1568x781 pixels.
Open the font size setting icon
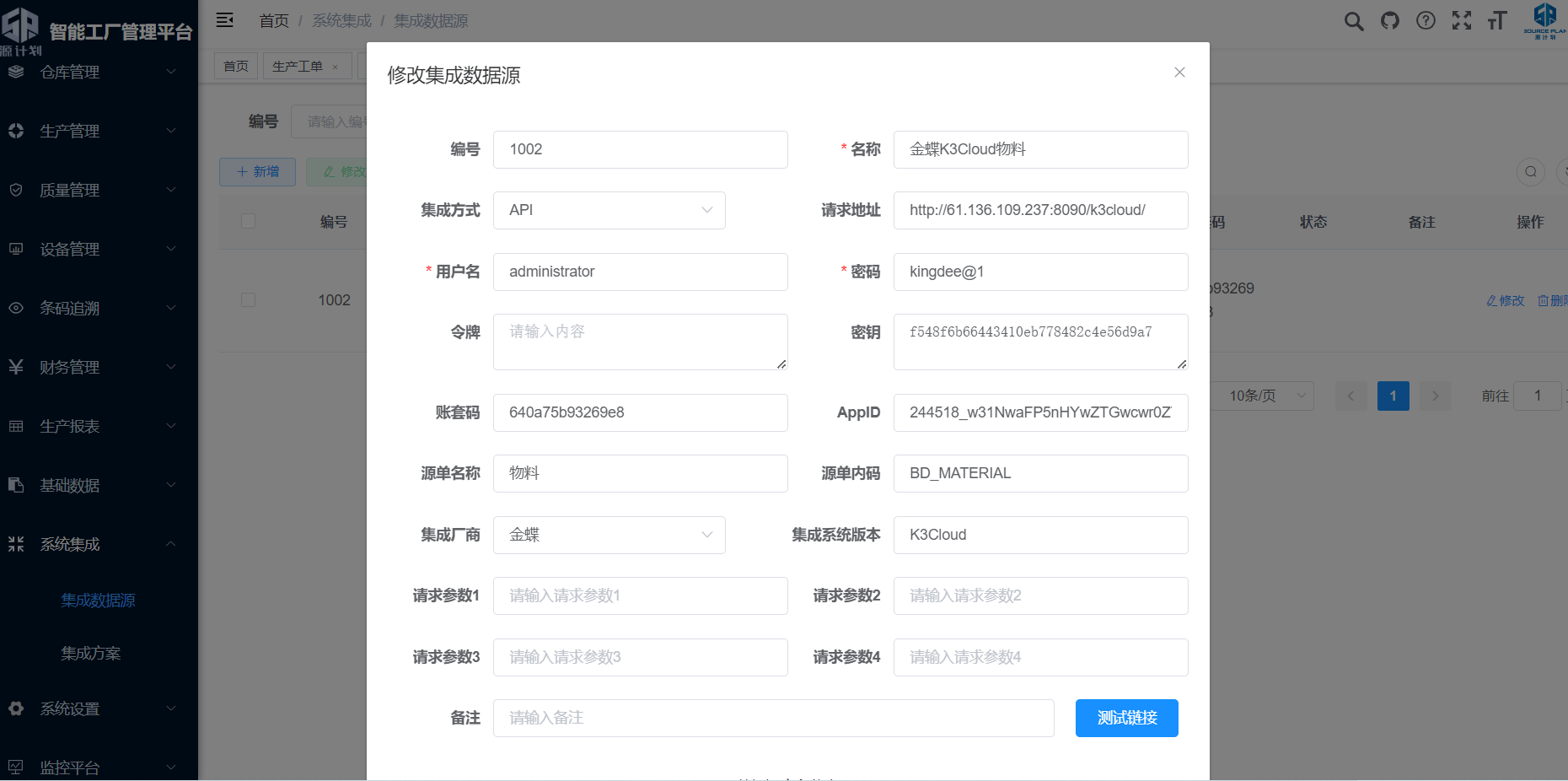pyautogui.click(x=1497, y=21)
